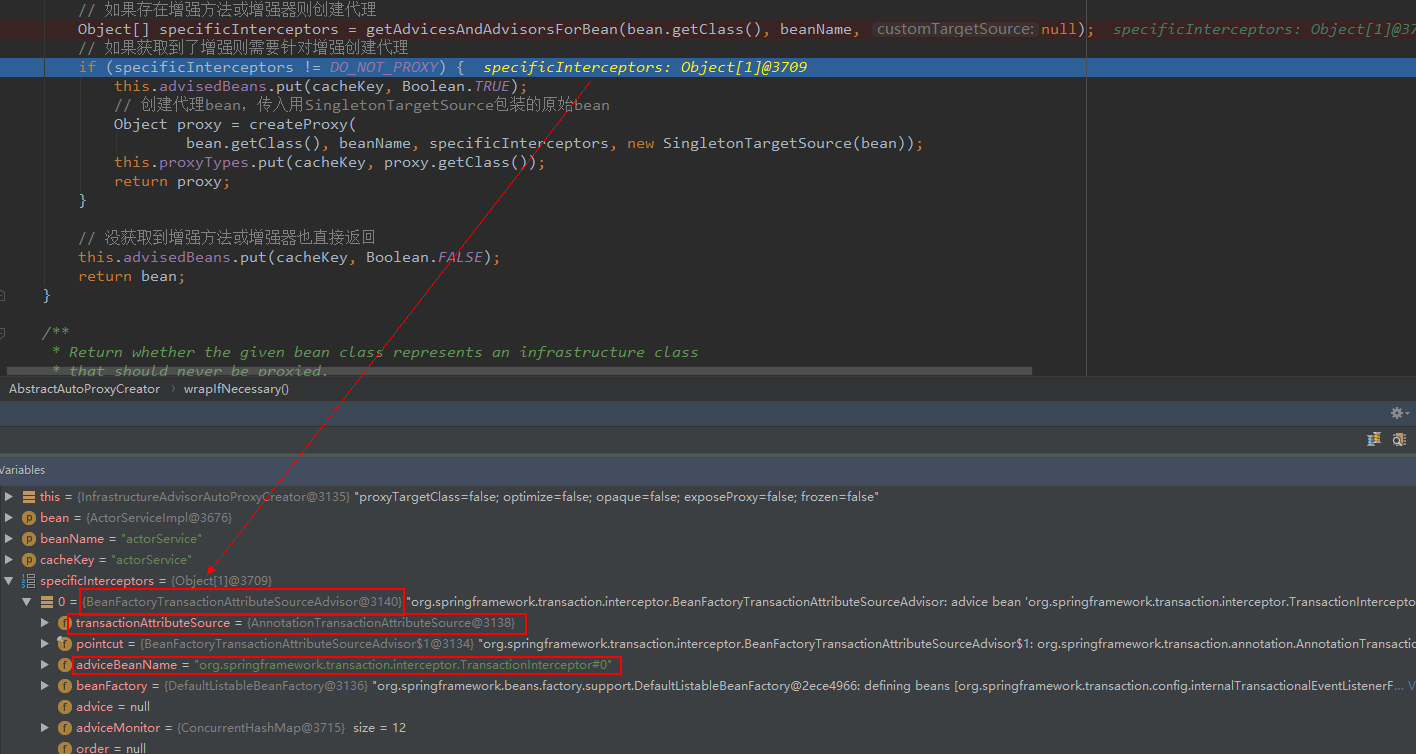Click wrapIfNecessary() breadcrumb

point(236,389)
